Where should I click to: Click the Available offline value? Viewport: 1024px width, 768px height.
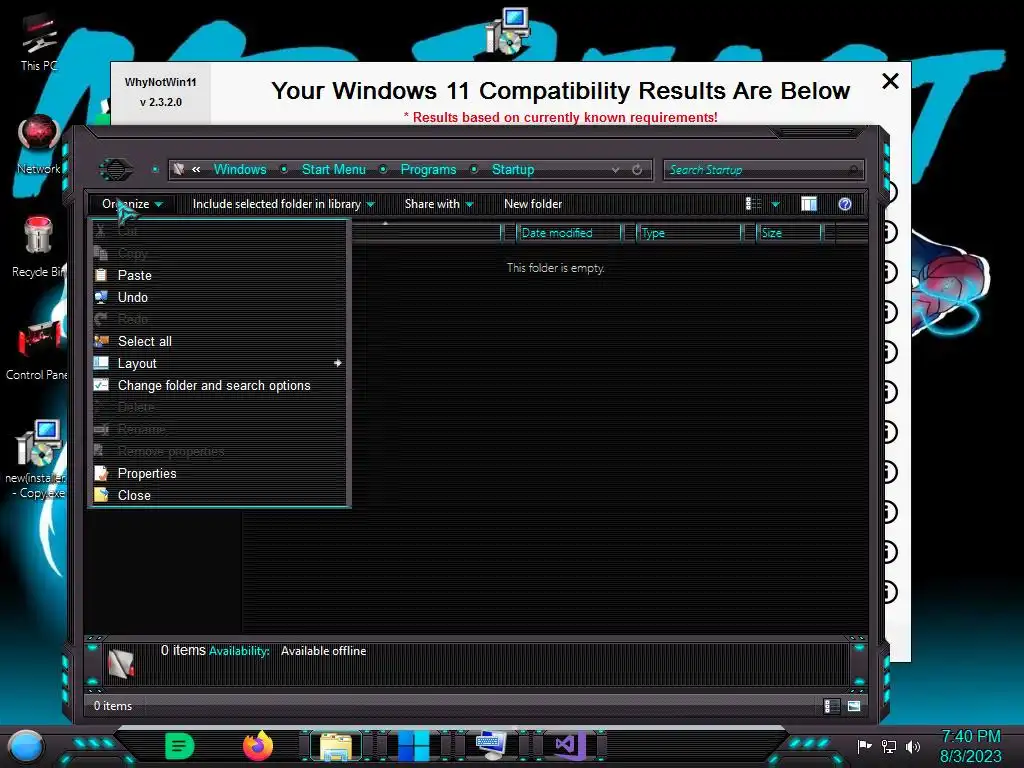point(323,651)
